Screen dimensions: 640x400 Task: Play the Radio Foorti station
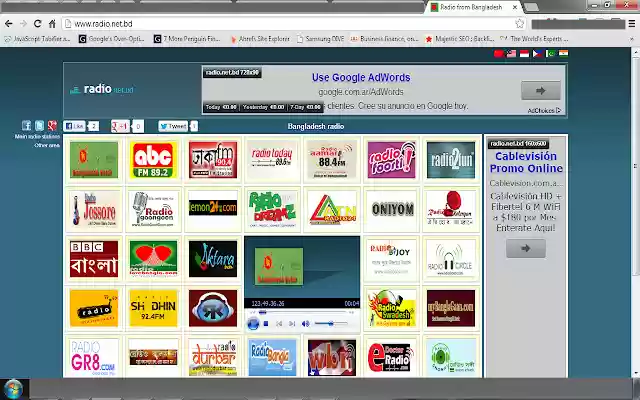(x=391, y=160)
